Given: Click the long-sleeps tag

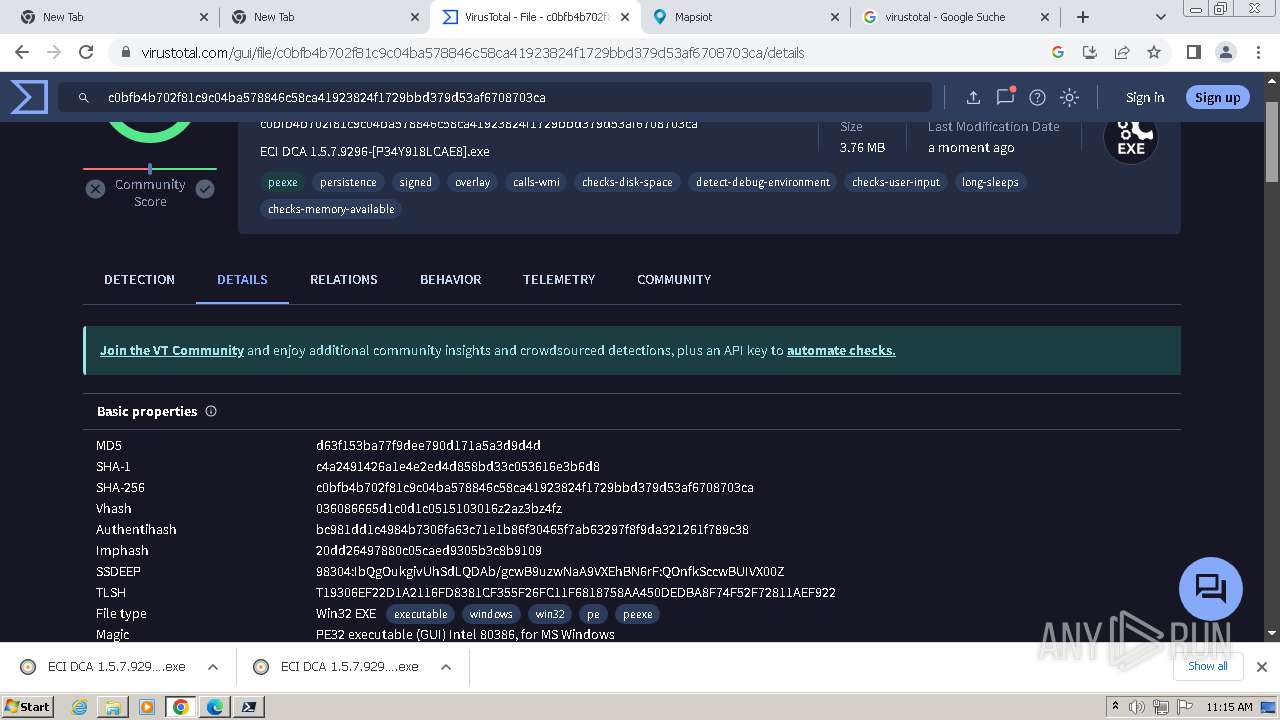Looking at the screenshot, I should coord(990,182).
